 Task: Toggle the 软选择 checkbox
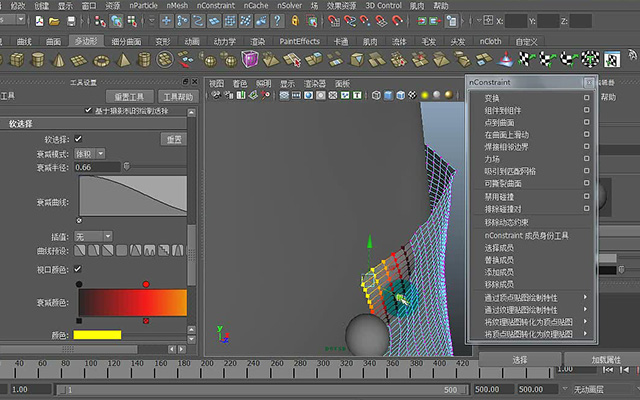click(78, 139)
